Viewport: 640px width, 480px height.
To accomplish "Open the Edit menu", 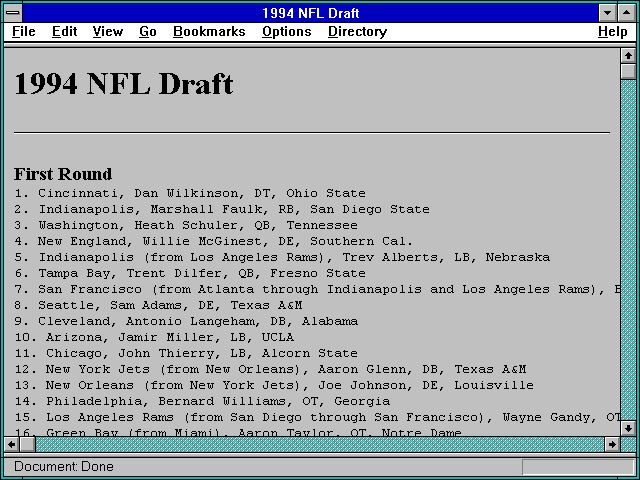I will tap(64, 32).
